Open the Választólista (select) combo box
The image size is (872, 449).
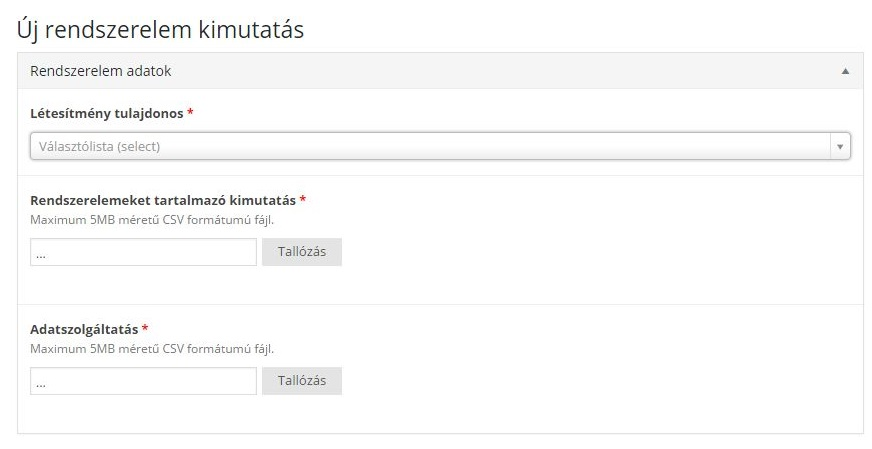point(440,146)
